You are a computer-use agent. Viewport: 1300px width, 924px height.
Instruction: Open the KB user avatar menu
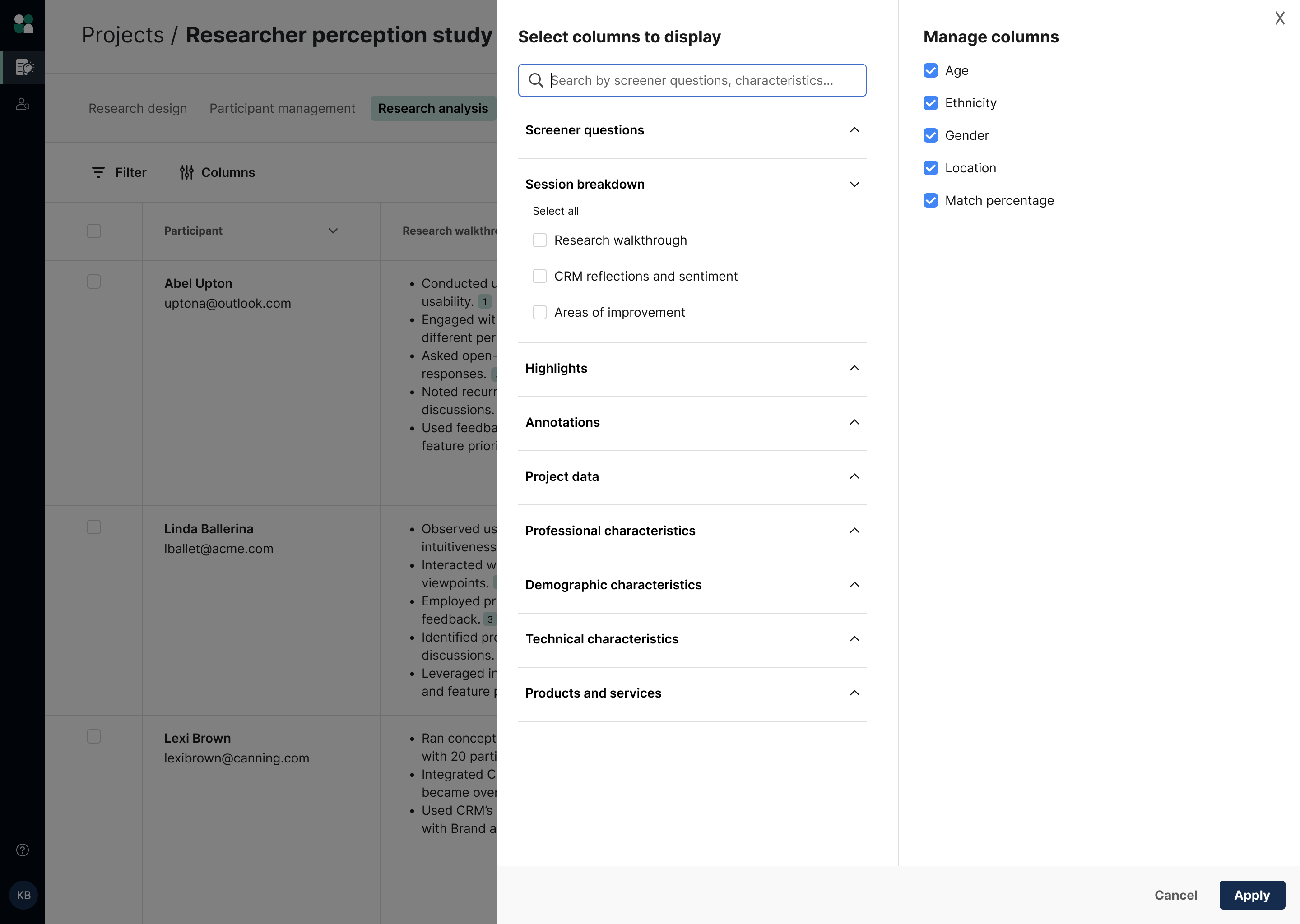click(23, 895)
